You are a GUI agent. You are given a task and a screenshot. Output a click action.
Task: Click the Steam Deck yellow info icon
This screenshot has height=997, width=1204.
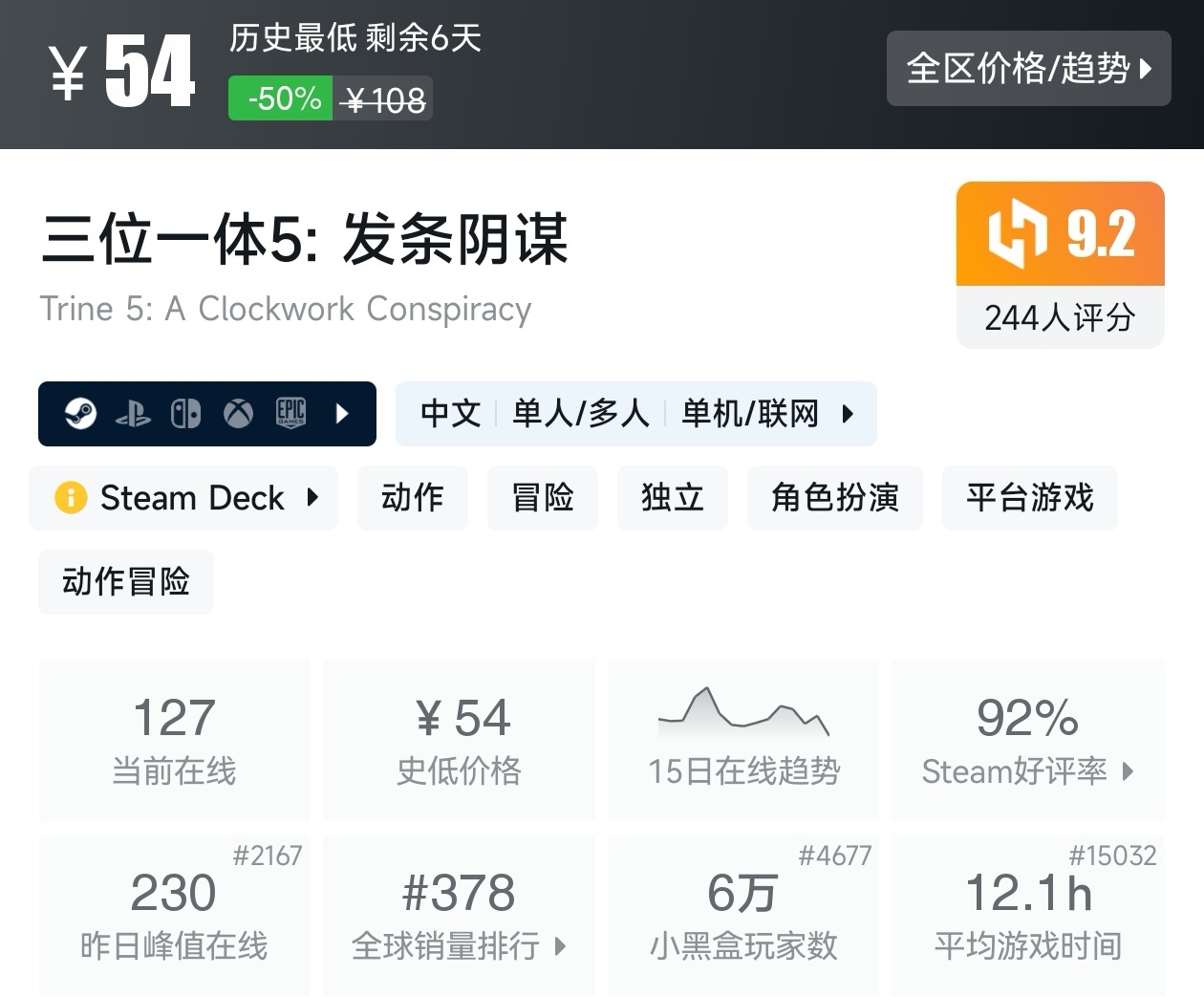pos(71,498)
